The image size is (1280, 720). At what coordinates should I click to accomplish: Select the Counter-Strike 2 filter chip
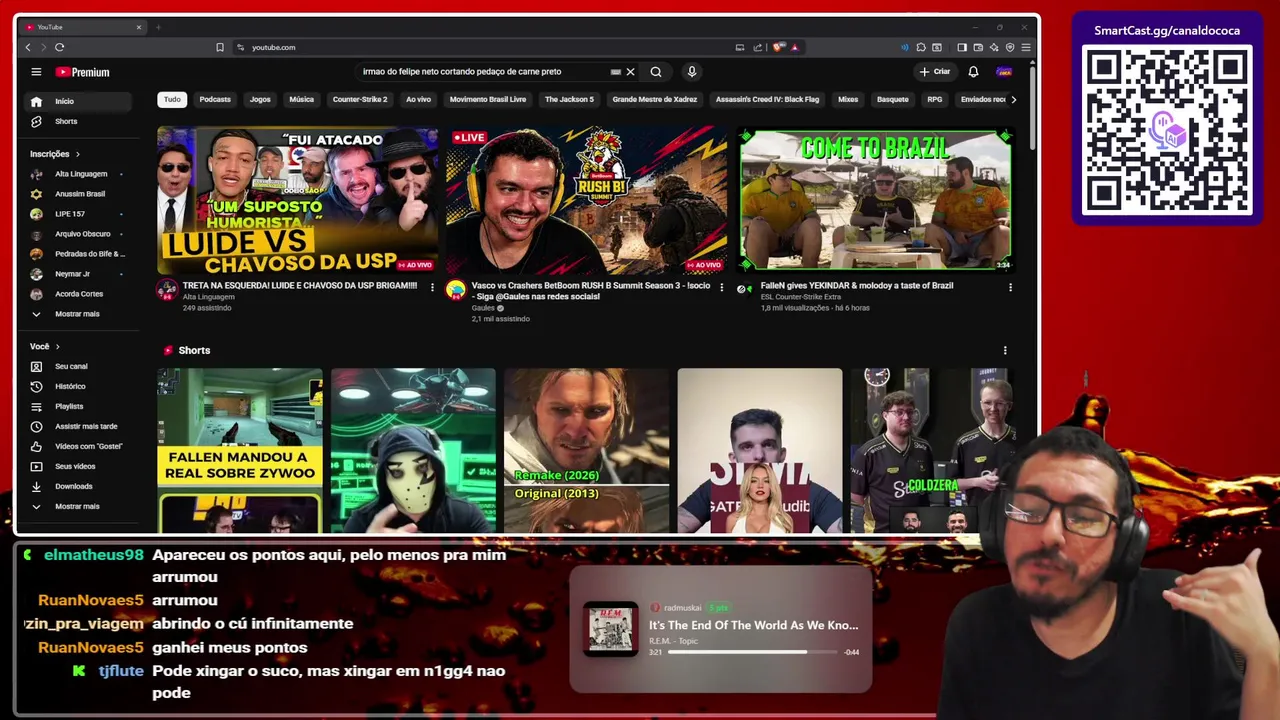pos(360,99)
